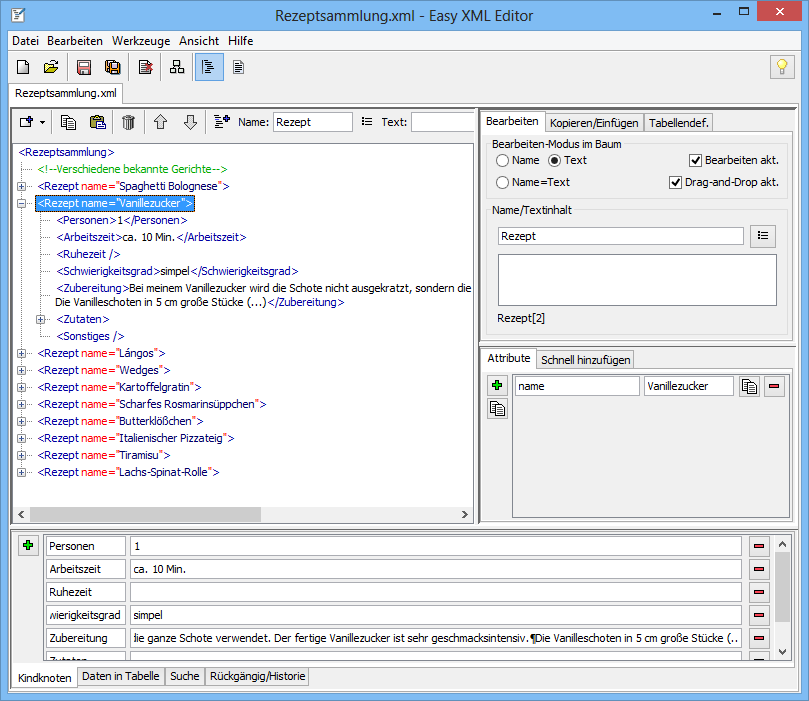This screenshot has height=701, width=809.
Task: Click green plus to add attribute
Action: click(497, 385)
